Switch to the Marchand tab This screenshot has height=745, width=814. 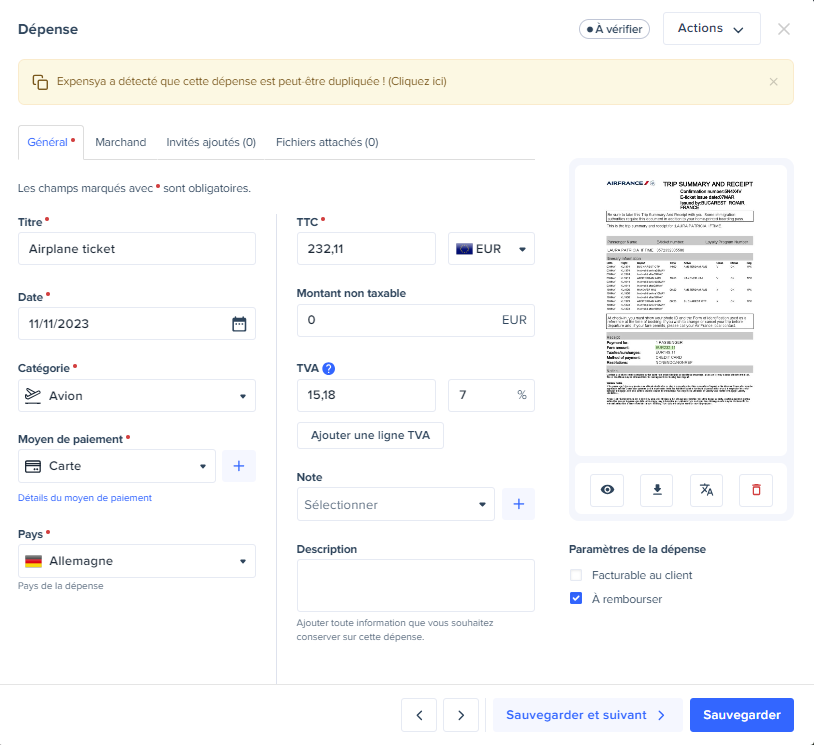pyautogui.click(x=120, y=142)
